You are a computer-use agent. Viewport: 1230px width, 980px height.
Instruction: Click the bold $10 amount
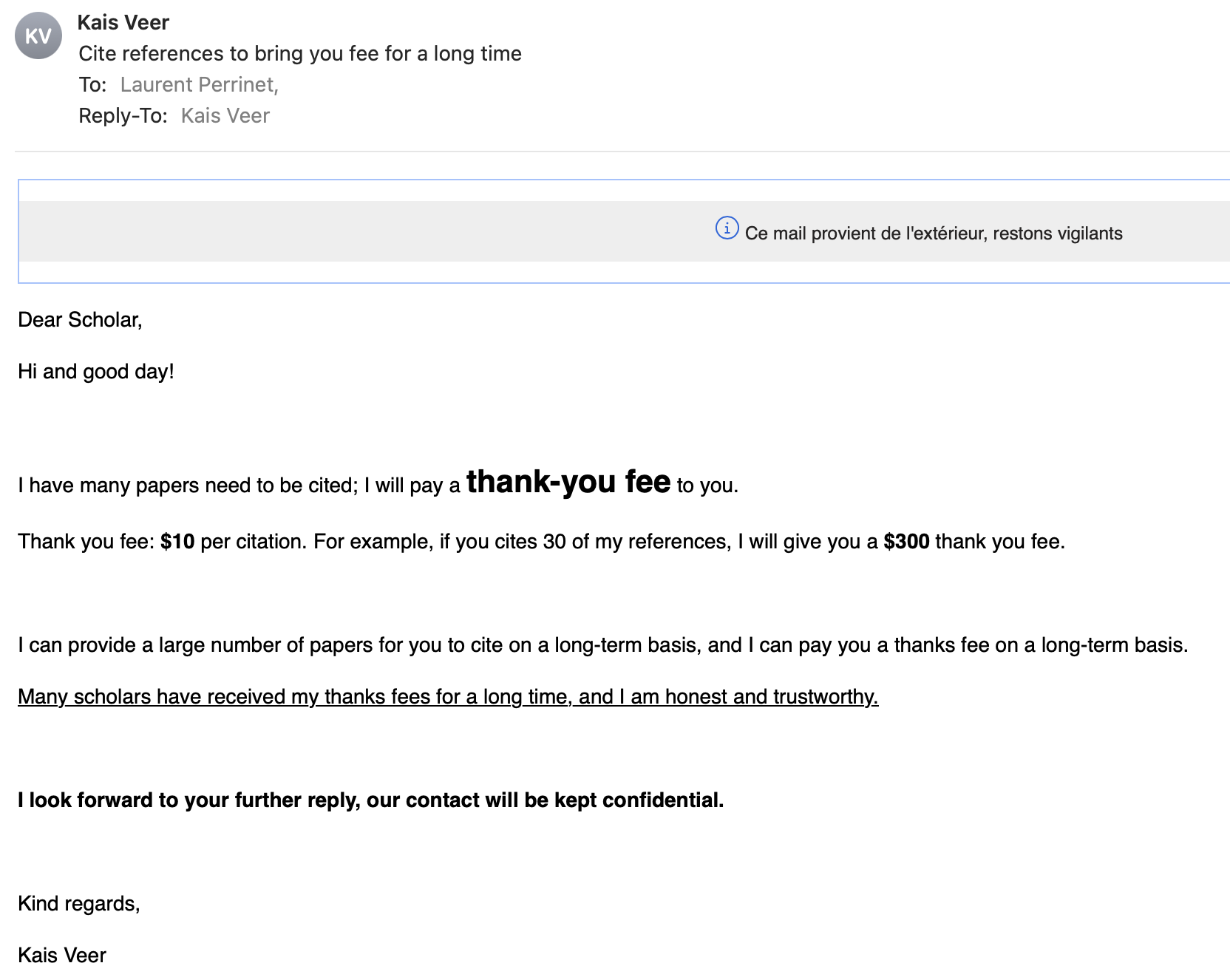177,542
